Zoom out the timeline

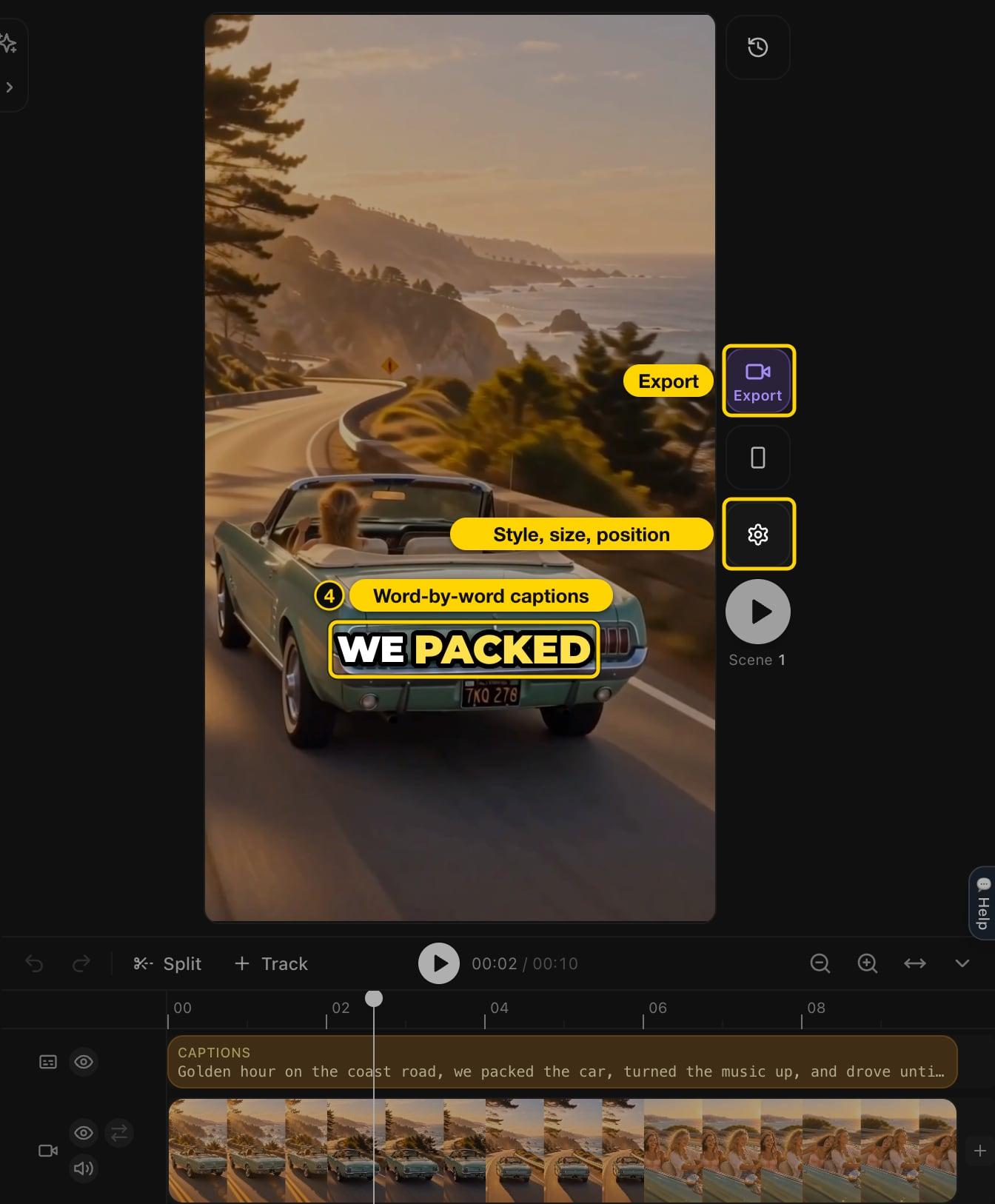(x=820, y=963)
